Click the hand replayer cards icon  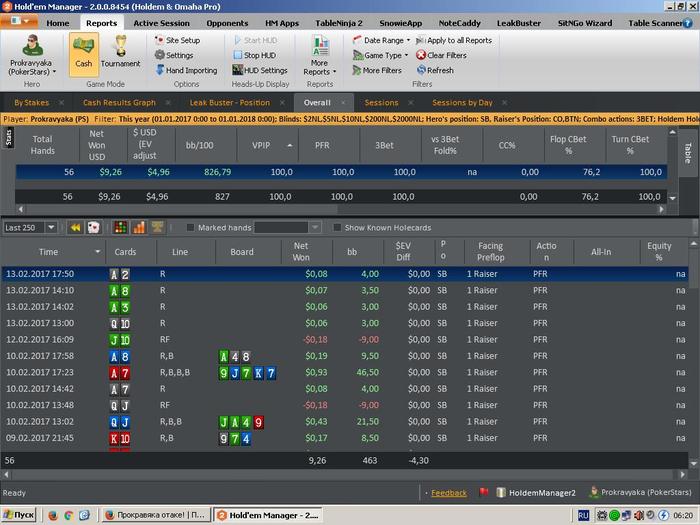click(x=93, y=228)
